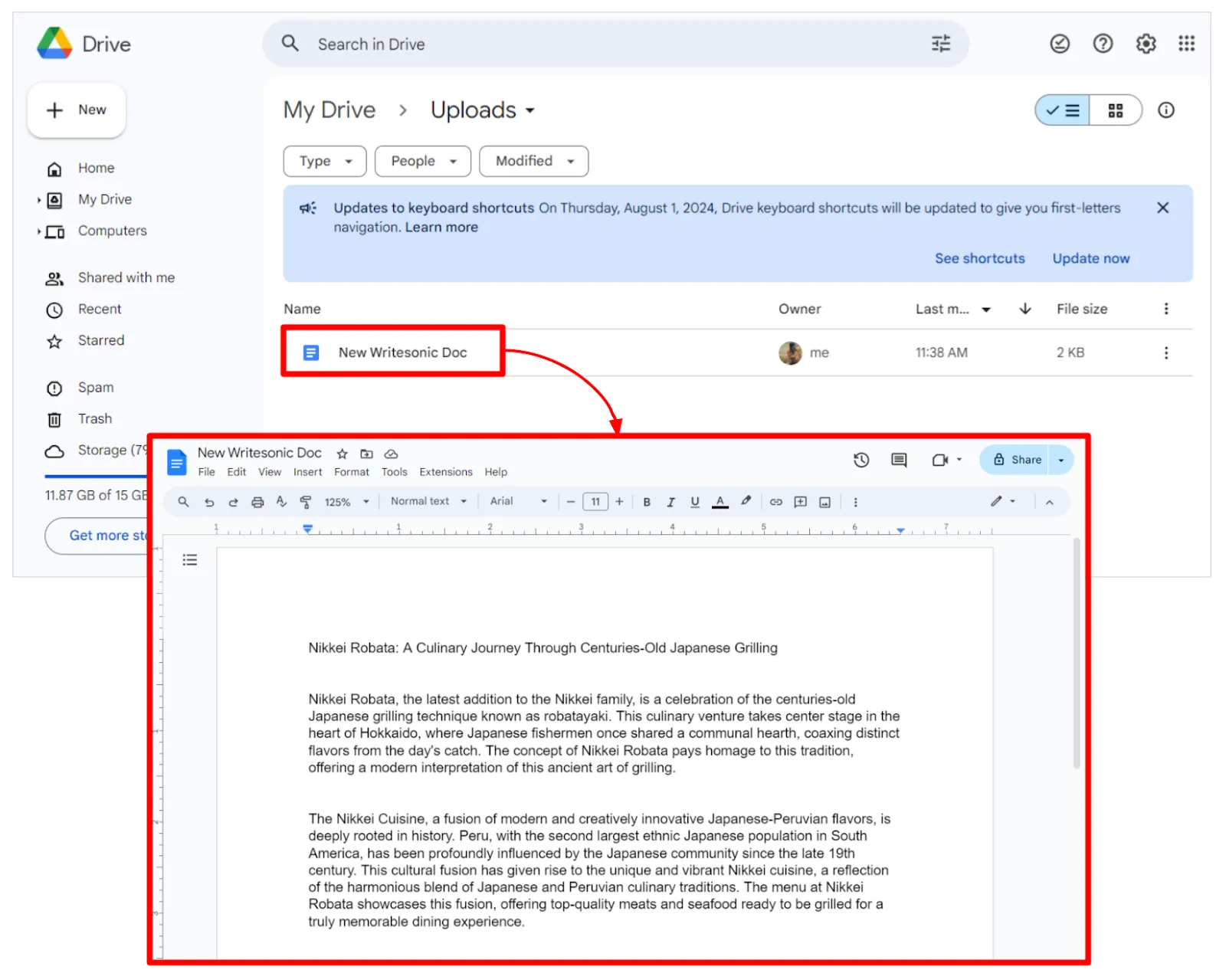
Task: Open the Format menu in Docs
Action: pyautogui.click(x=352, y=472)
